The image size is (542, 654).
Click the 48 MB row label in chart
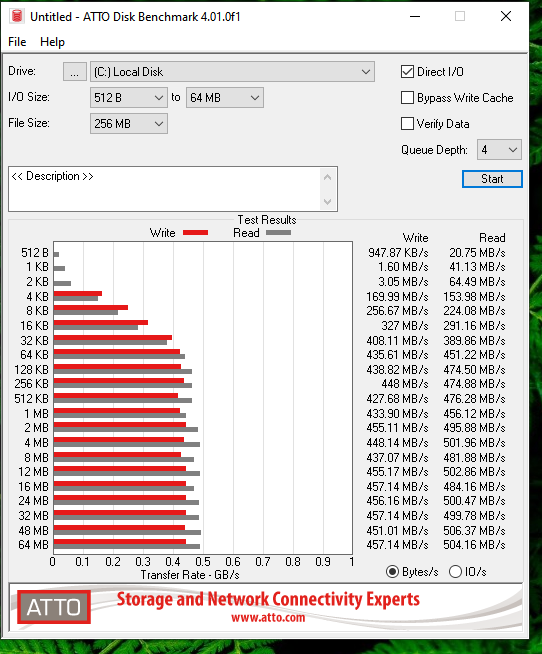34,531
